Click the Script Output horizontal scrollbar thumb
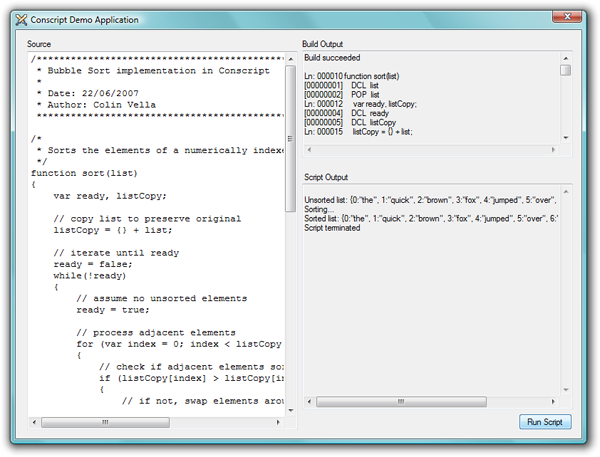The height and width of the screenshot is (457, 600). (401, 402)
